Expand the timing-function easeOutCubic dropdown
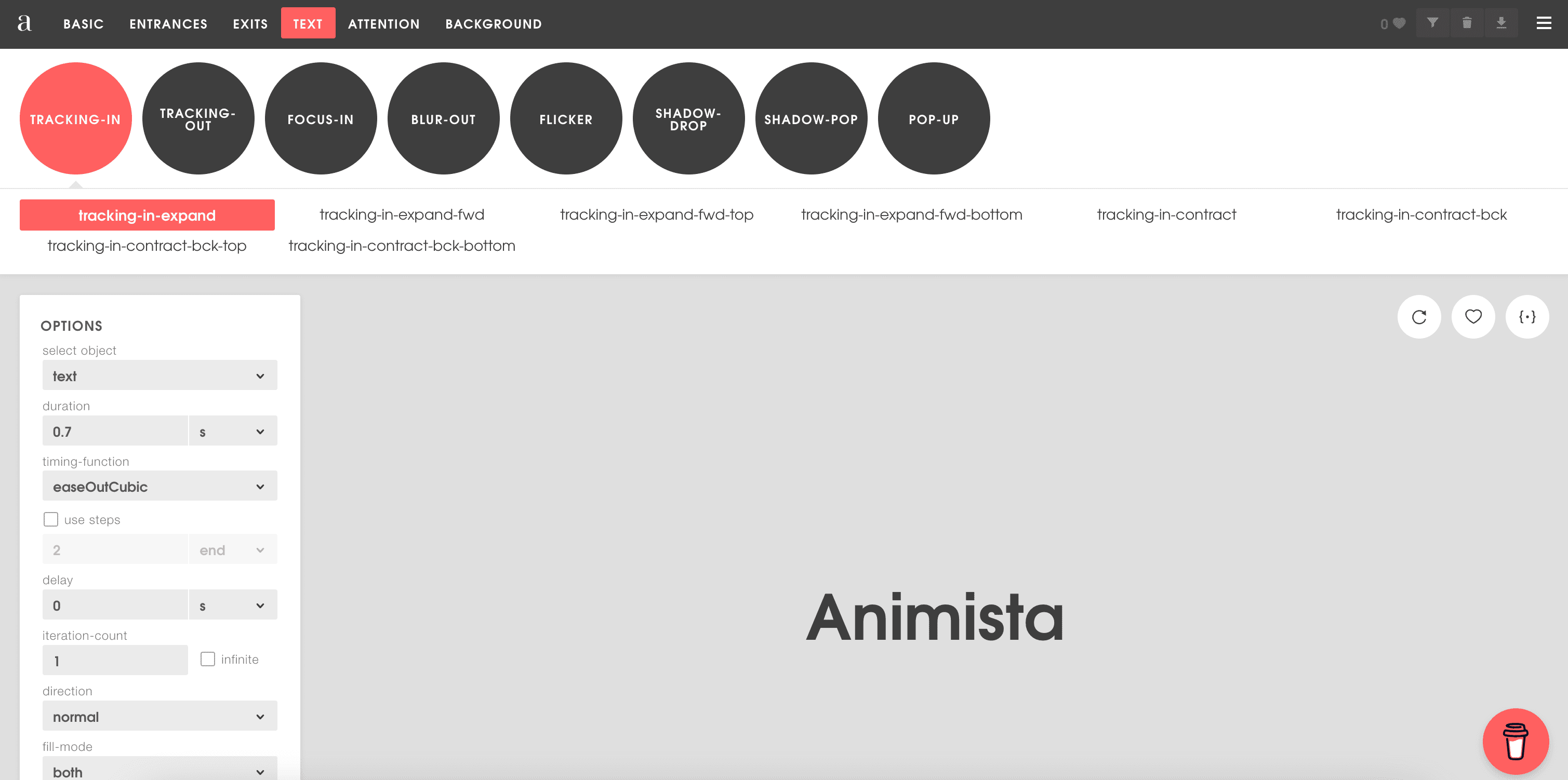 pos(160,486)
